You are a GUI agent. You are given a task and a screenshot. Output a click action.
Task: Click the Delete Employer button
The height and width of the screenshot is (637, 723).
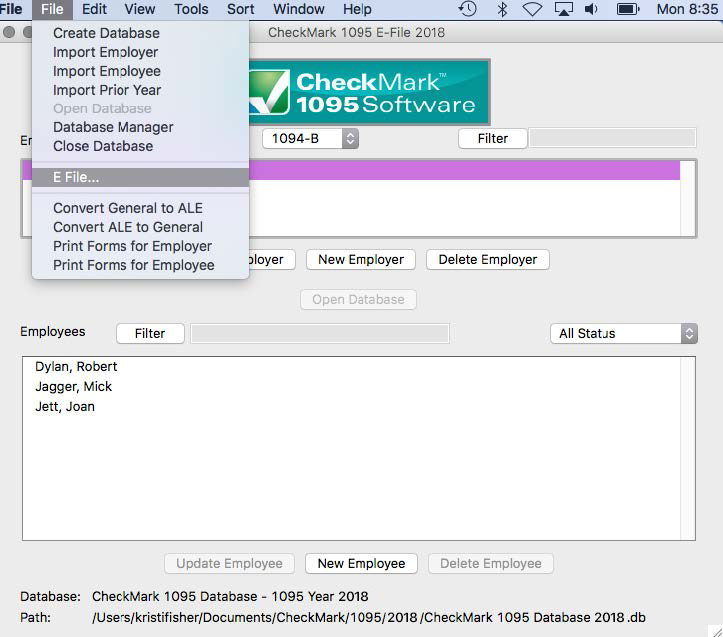point(488,259)
